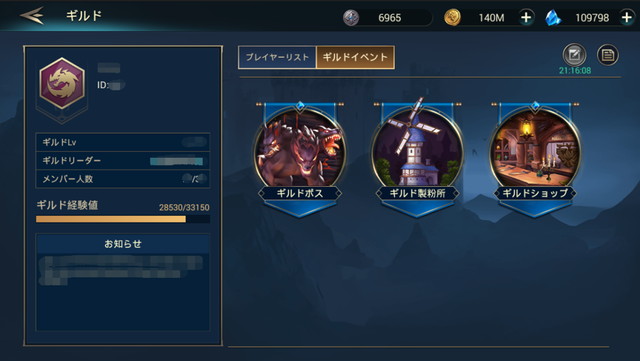Add gold coins with plus button
The image size is (640, 361).
click(x=526, y=18)
